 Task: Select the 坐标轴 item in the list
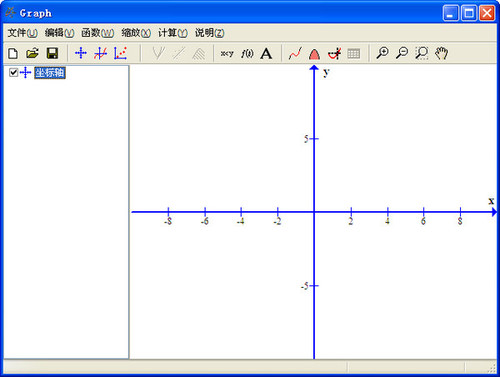click(50, 73)
